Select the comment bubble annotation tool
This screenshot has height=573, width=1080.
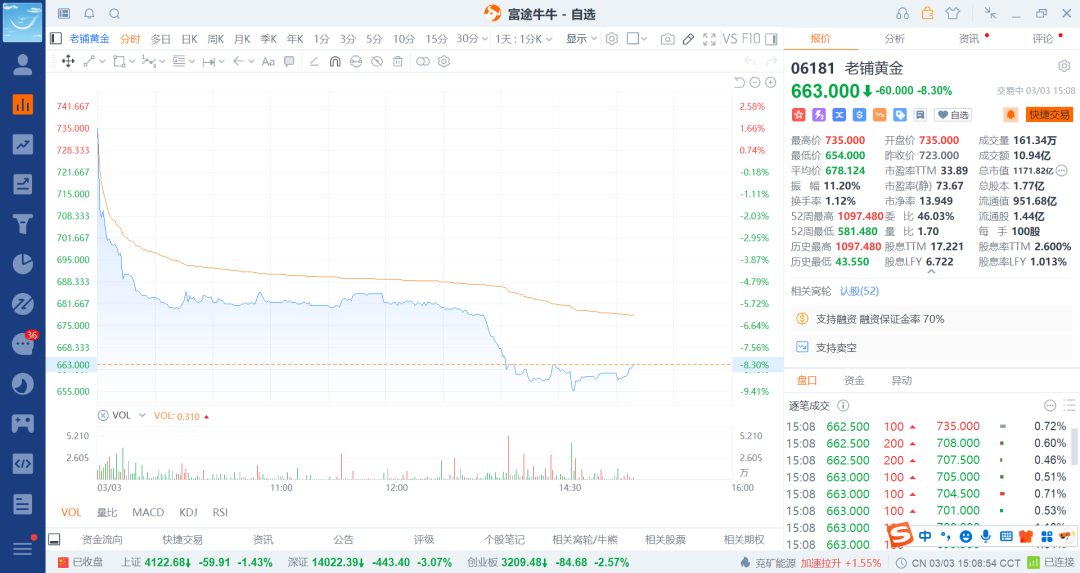(289, 61)
